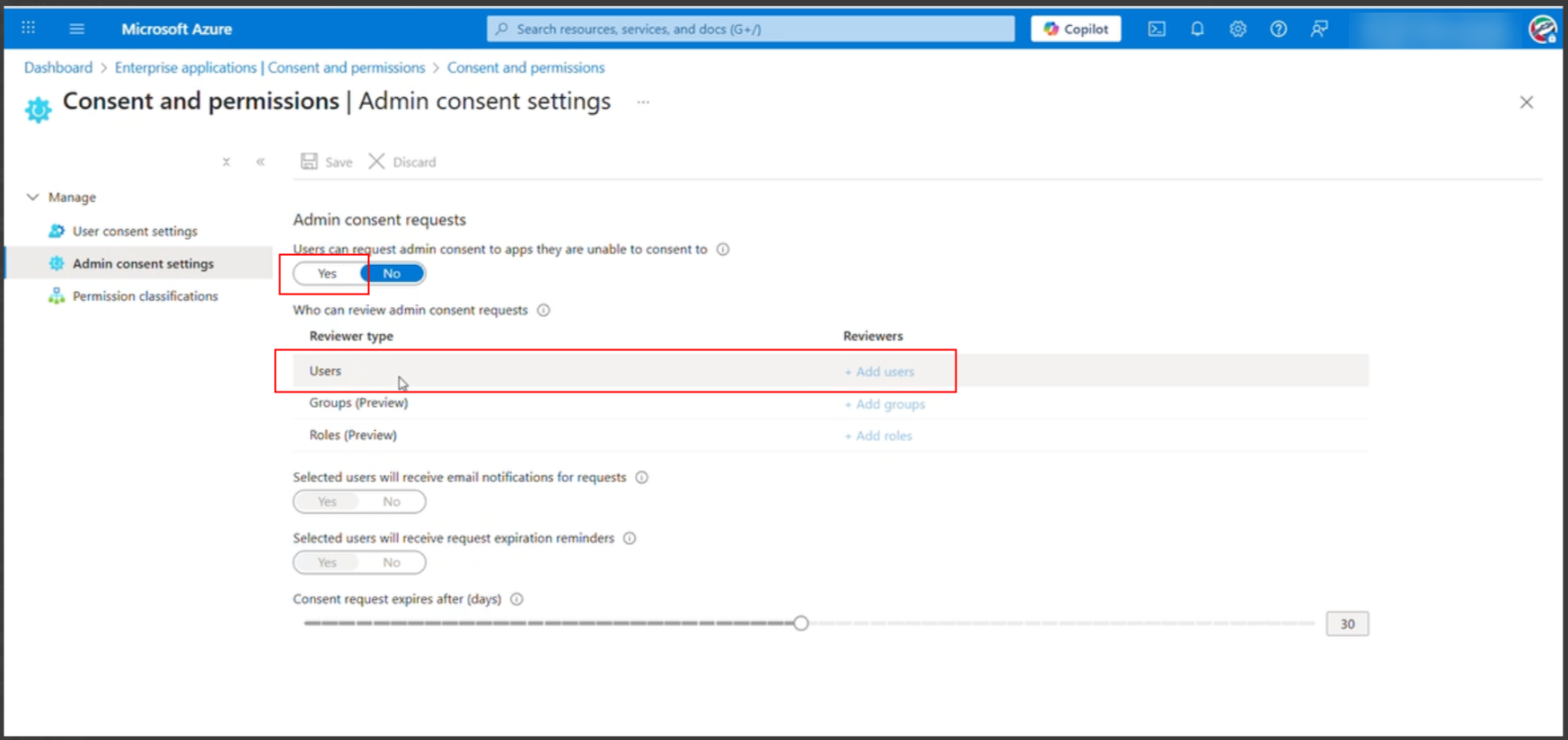Open Permission classifications page
The width and height of the screenshot is (1568, 740).
click(x=145, y=295)
